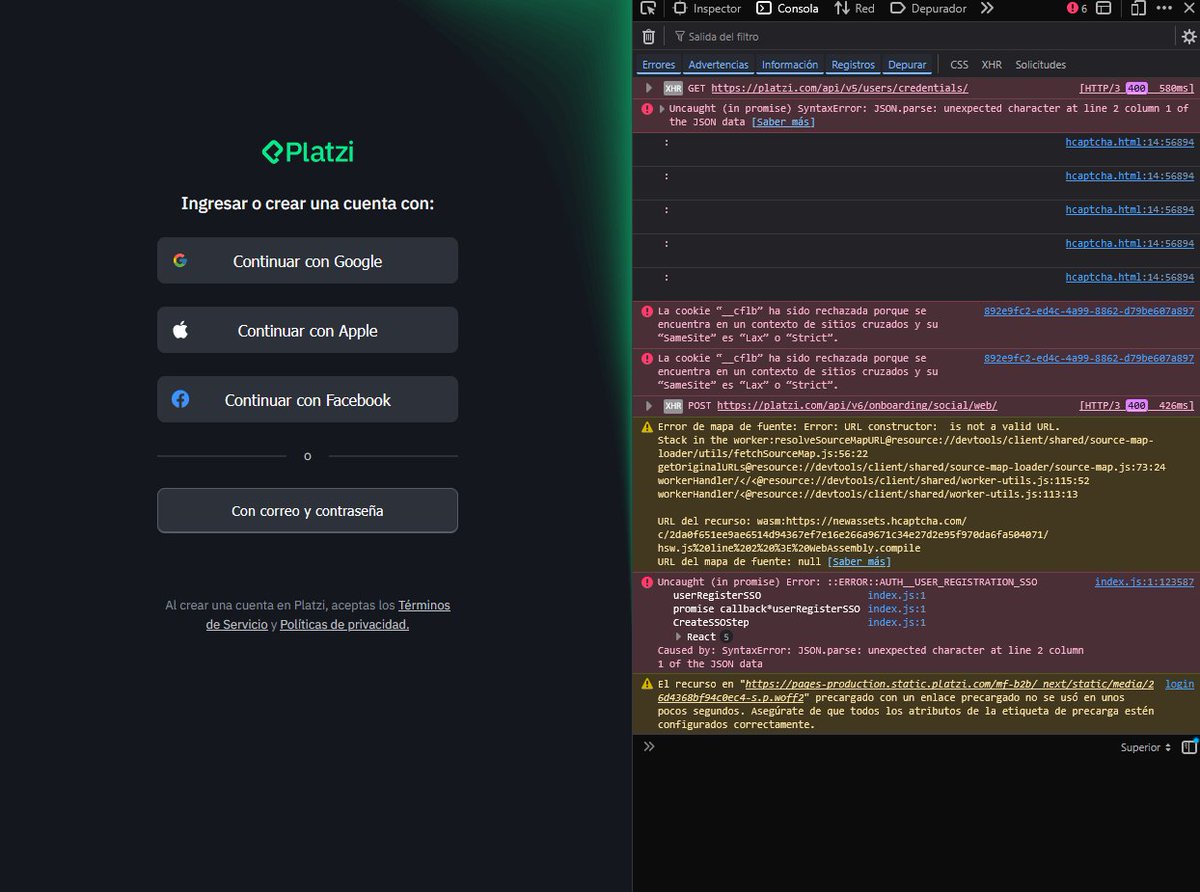Viewport: 1200px width, 892px height.
Task: Toggle the Depurar filter
Action: coord(907,64)
